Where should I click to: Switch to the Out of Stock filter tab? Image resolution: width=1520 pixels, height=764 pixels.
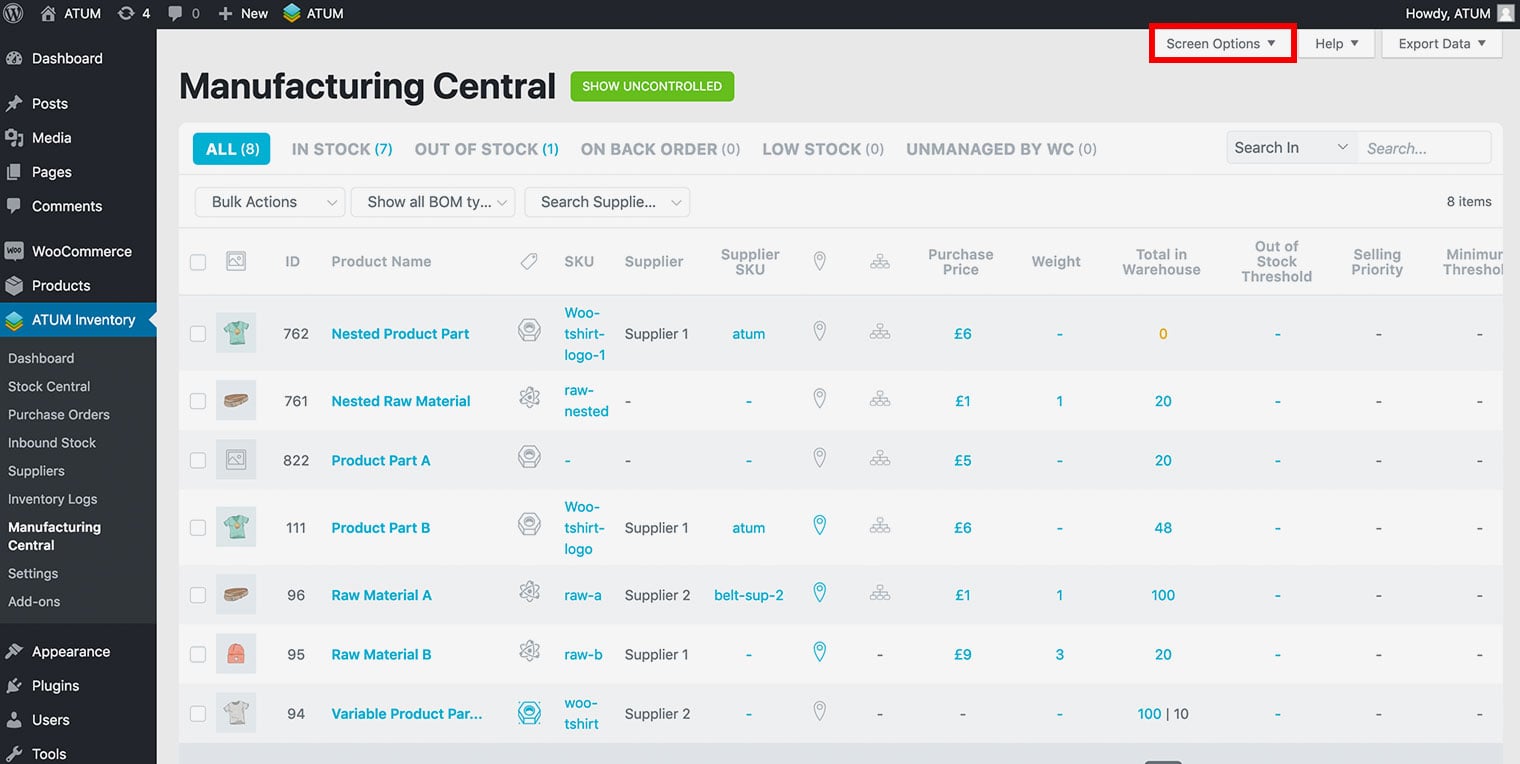486,149
